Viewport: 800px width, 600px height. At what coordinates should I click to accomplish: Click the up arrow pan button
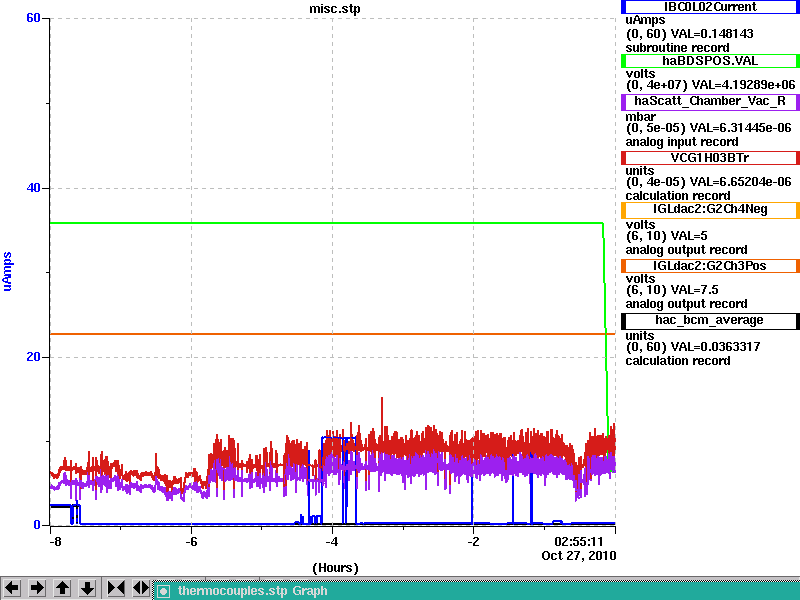click(63, 588)
